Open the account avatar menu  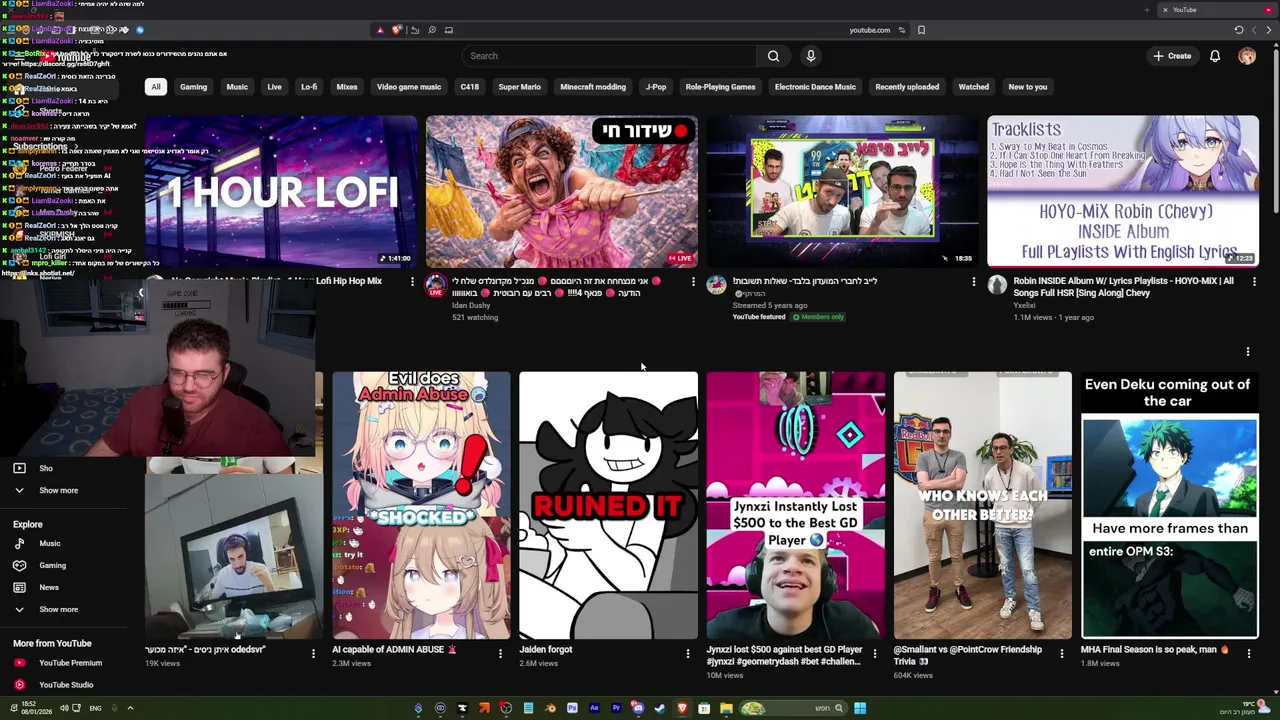pos(1247,56)
